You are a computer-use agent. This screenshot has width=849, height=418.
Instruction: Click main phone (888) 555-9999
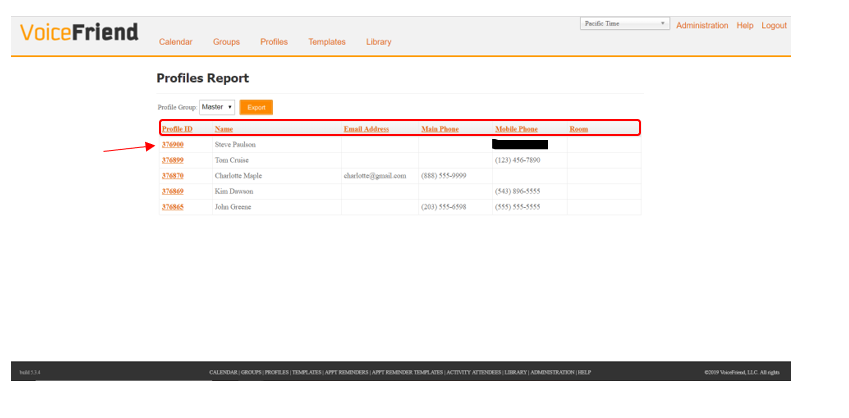coord(444,176)
